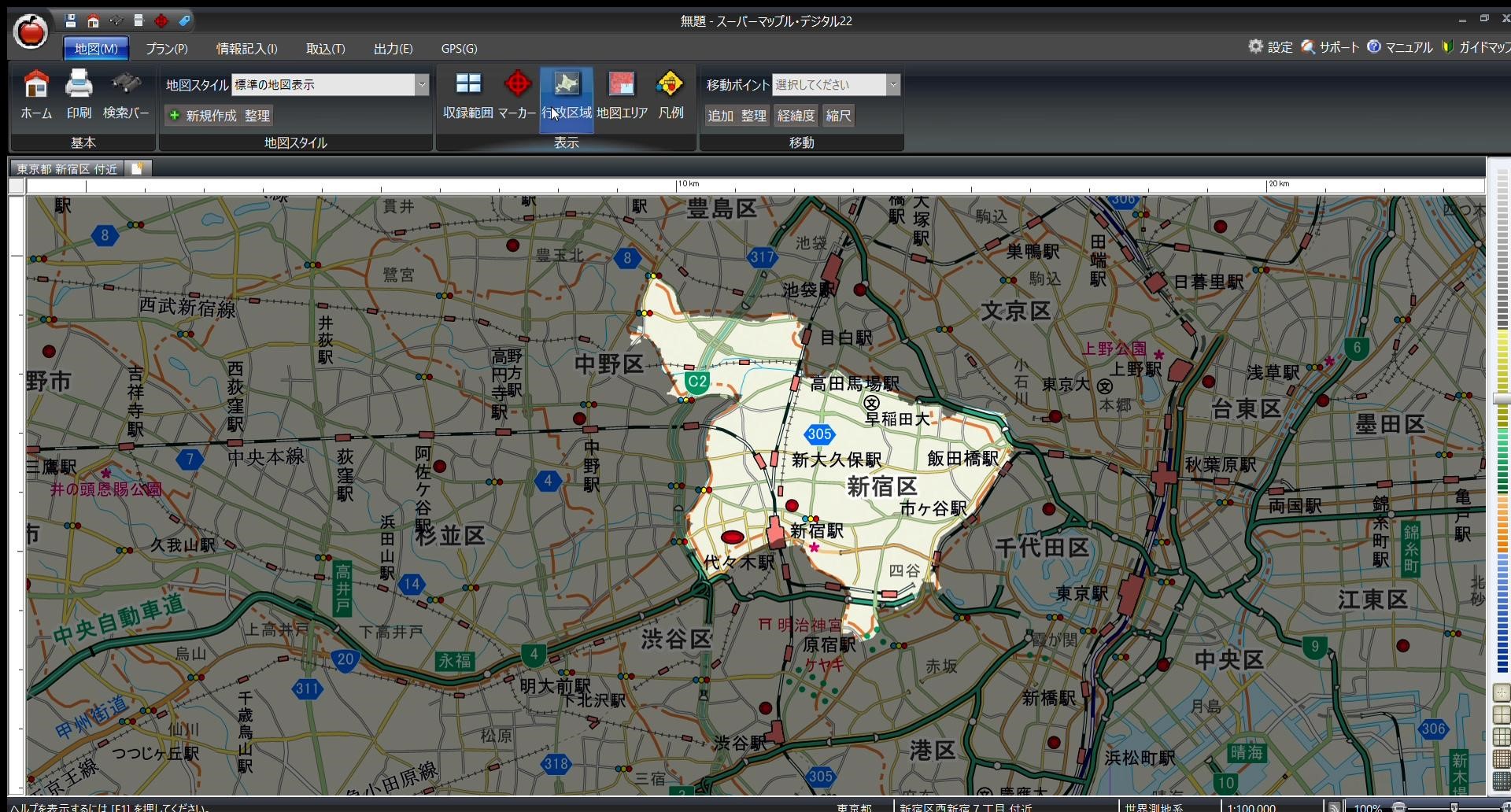Click the 千代田区 label on the map

pos(1042,548)
